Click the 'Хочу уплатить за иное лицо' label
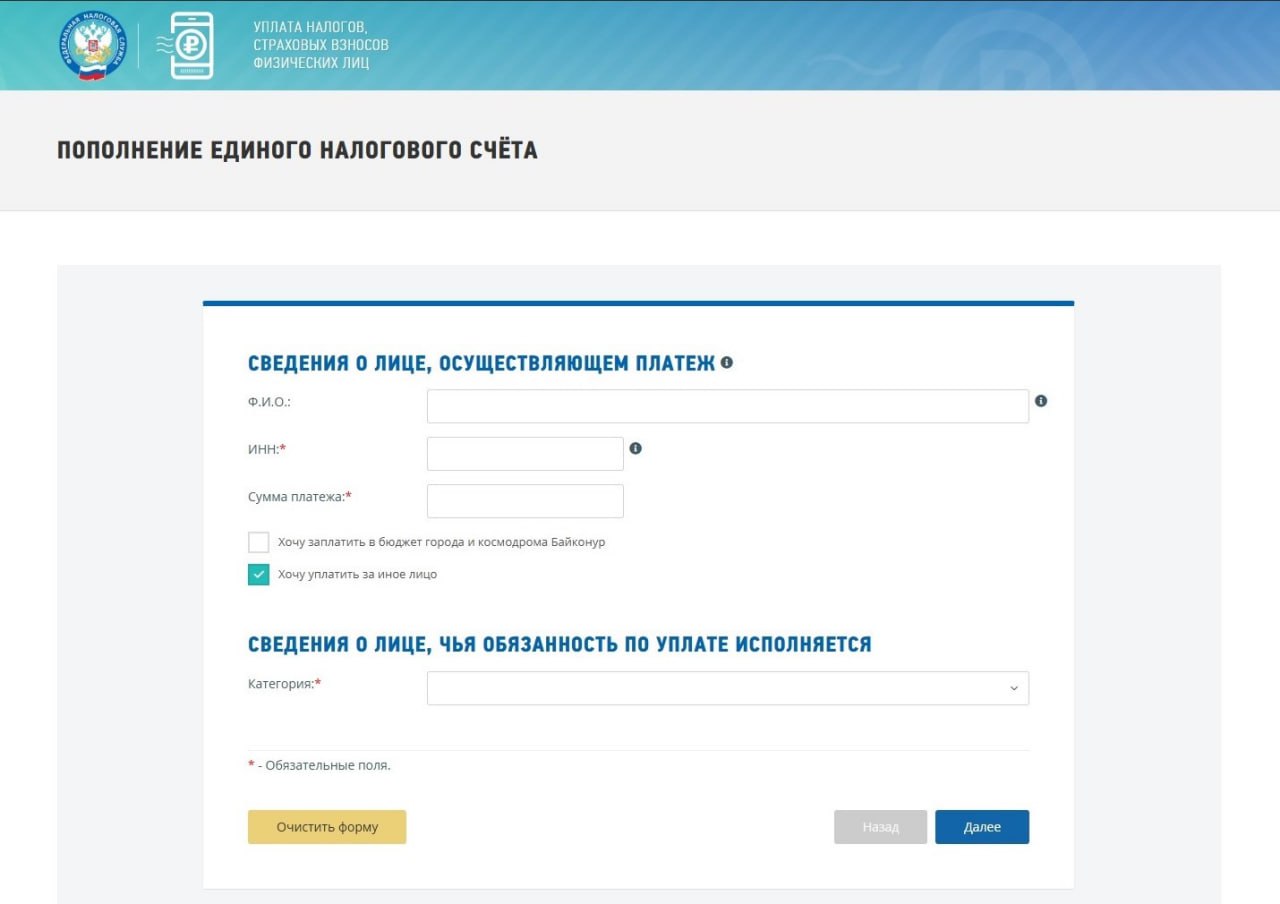The image size is (1280, 904). (x=357, y=574)
